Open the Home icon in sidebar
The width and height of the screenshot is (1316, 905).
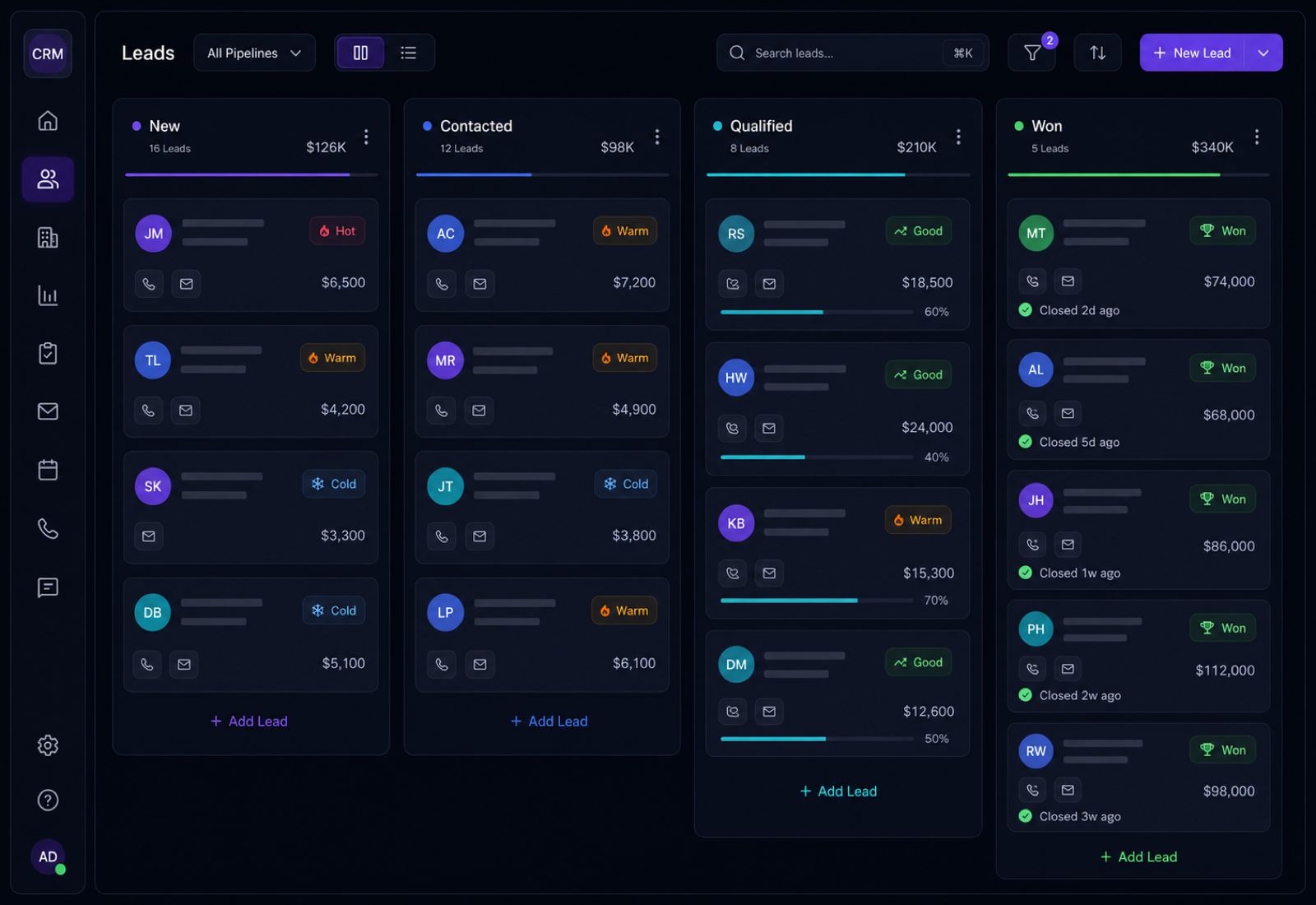[48, 121]
